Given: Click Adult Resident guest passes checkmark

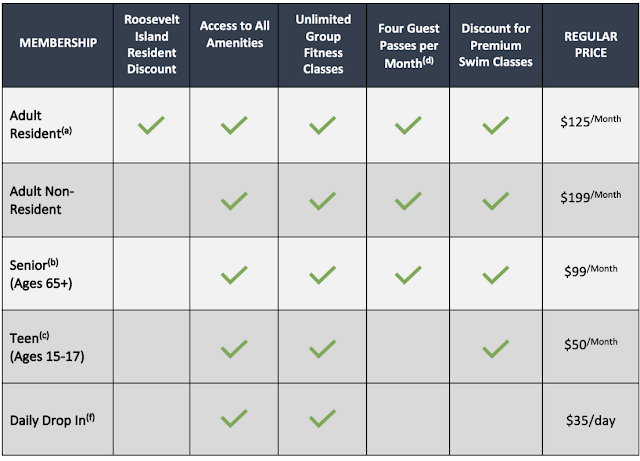Looking at the screenshot, I should pyautogui.click(x=408, y=125).
